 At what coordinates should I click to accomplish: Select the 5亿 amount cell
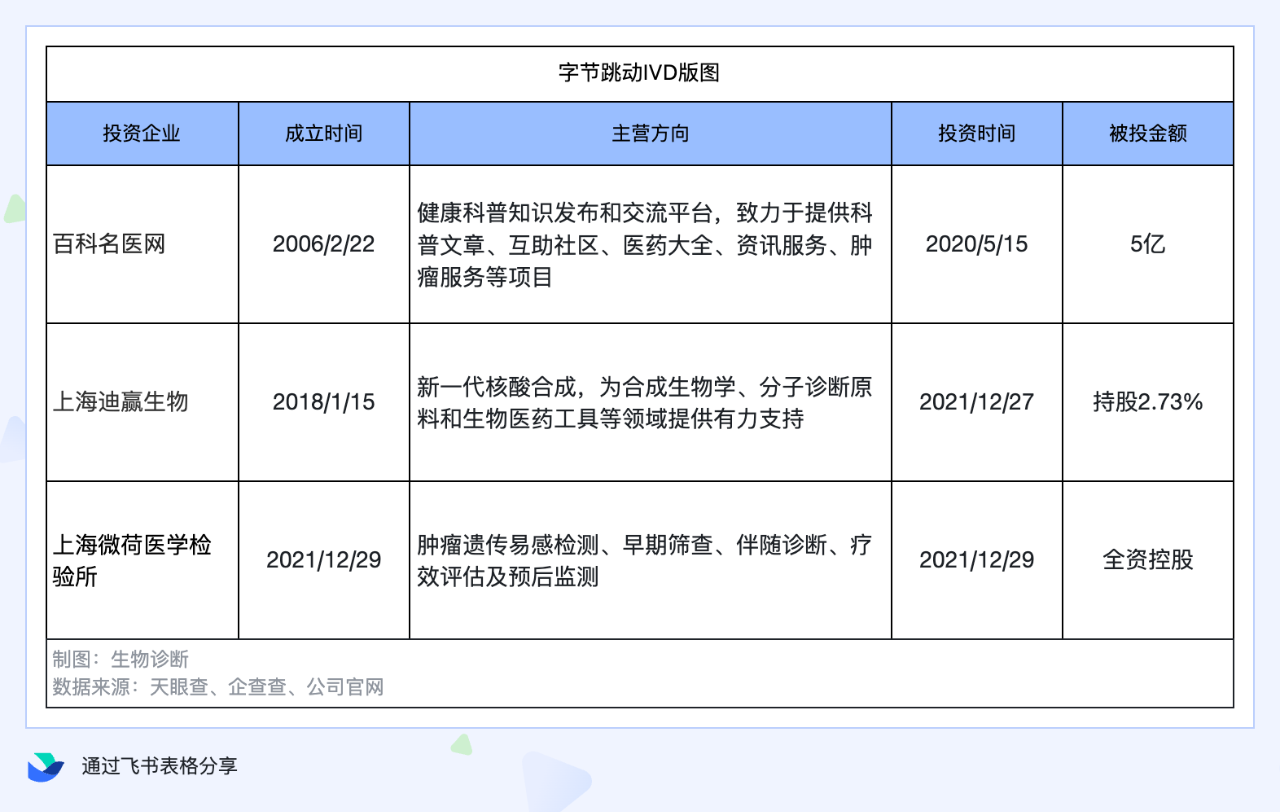click(x=1147, y=244)
